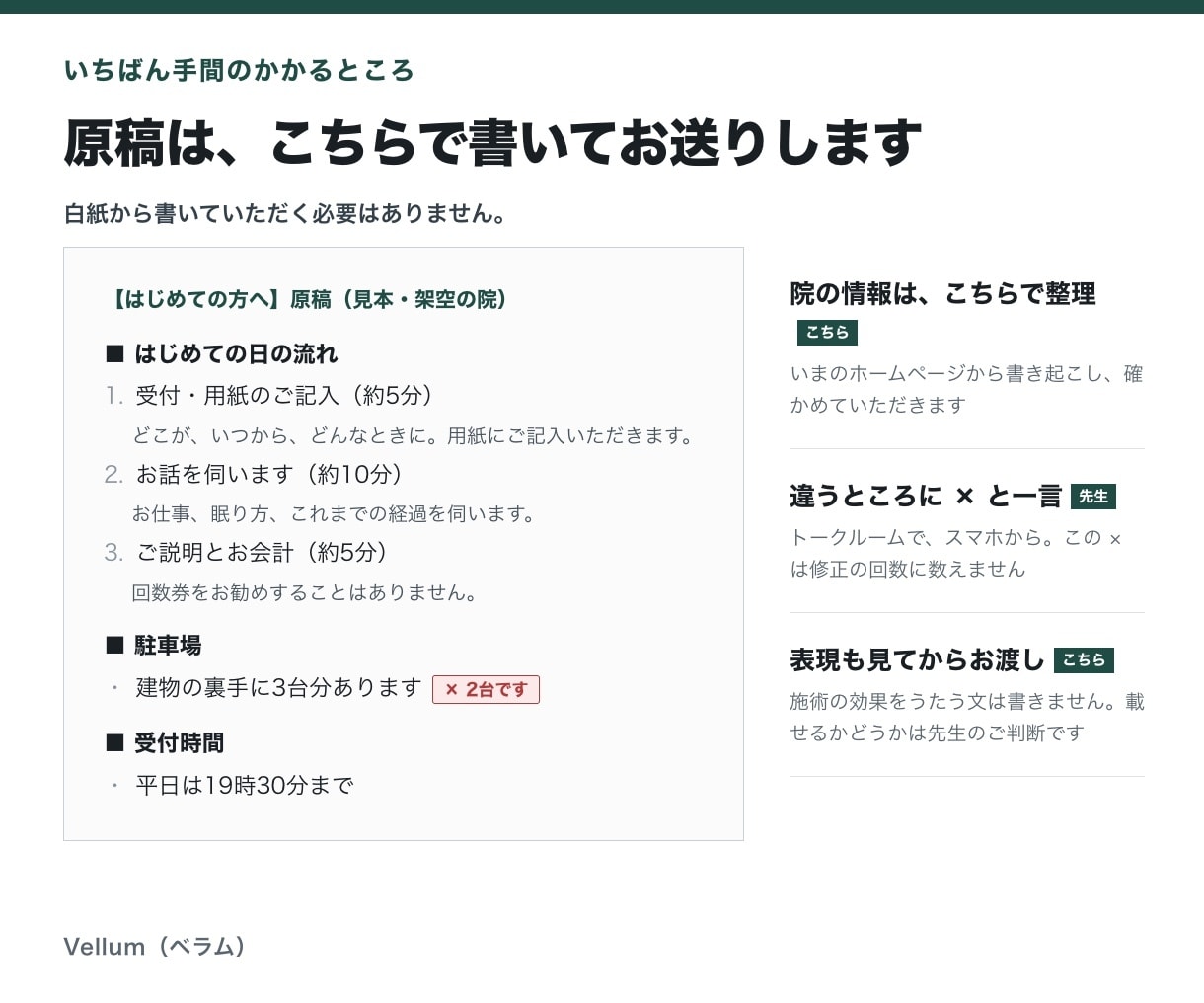Click the heading 表現も見てからお渡し
This screenshot has width=1204, height=1003.
point(917,659)
